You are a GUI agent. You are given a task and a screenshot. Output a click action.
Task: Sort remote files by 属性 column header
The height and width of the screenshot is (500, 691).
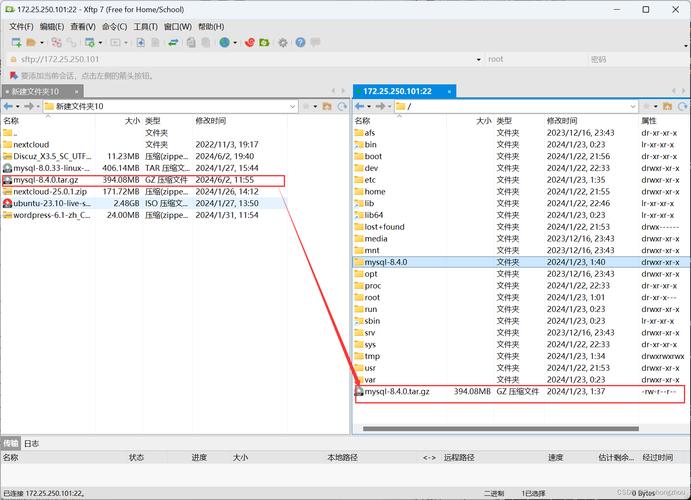pyautogui.click(x=665, y=121)
